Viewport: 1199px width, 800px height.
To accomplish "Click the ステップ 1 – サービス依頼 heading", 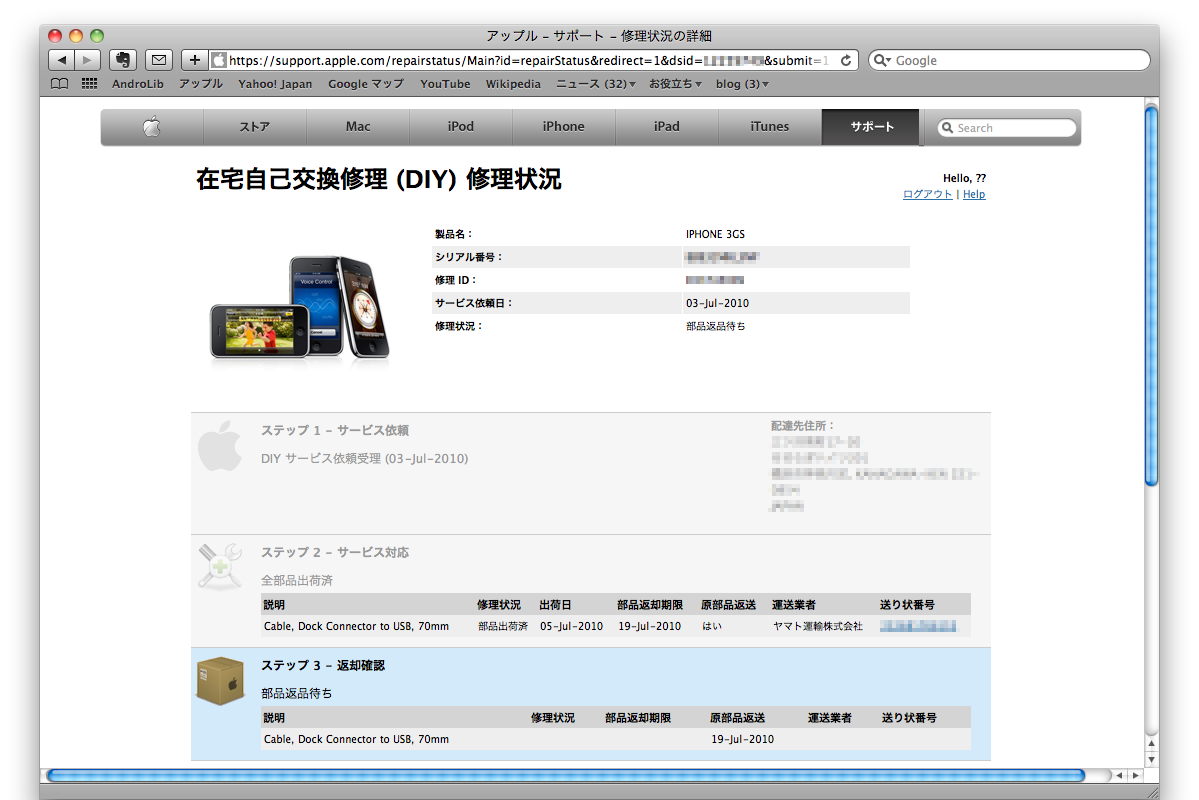I will [335, 431].
